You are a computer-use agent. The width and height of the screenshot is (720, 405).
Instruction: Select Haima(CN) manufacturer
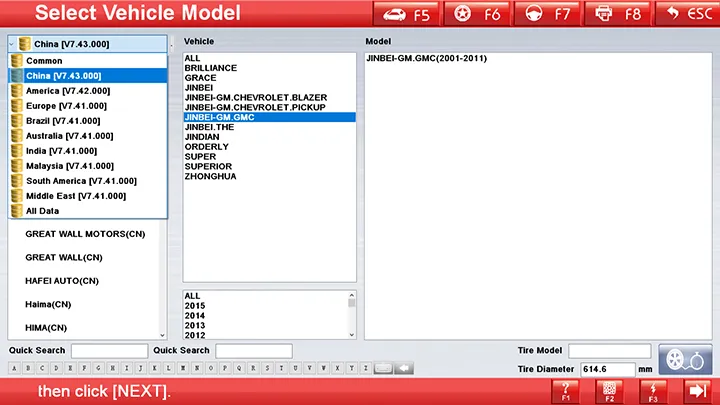[48, 304]
